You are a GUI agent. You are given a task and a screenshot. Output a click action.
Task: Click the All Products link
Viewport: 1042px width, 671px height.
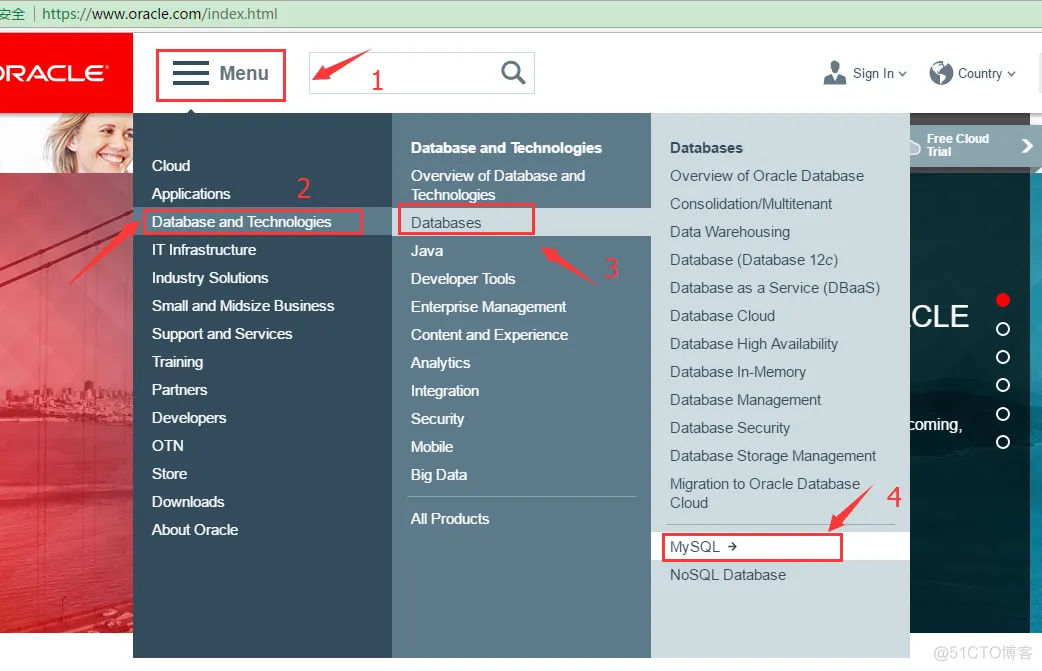pyautogui.click(x=450, y=518)
